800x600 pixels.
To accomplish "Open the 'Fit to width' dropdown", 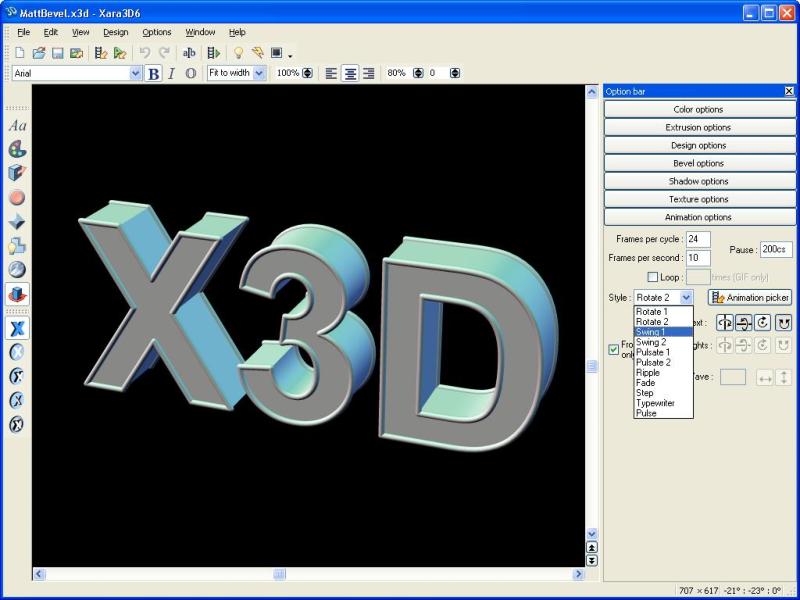I will [x=259, y=73].
